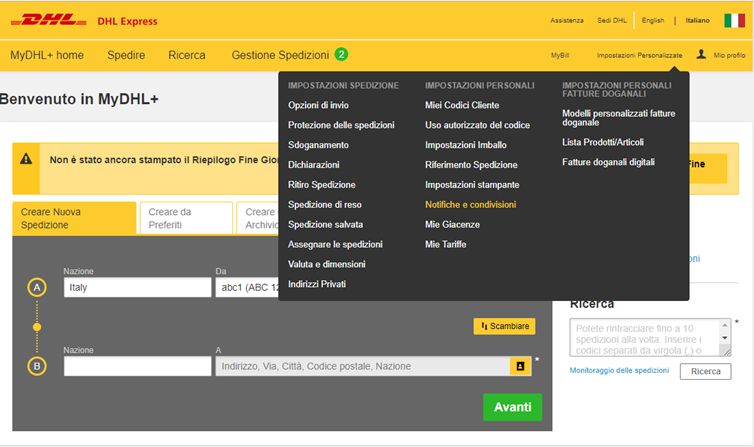
Task: Open Uso autorizzato del codice
Action: click(478, 125)
